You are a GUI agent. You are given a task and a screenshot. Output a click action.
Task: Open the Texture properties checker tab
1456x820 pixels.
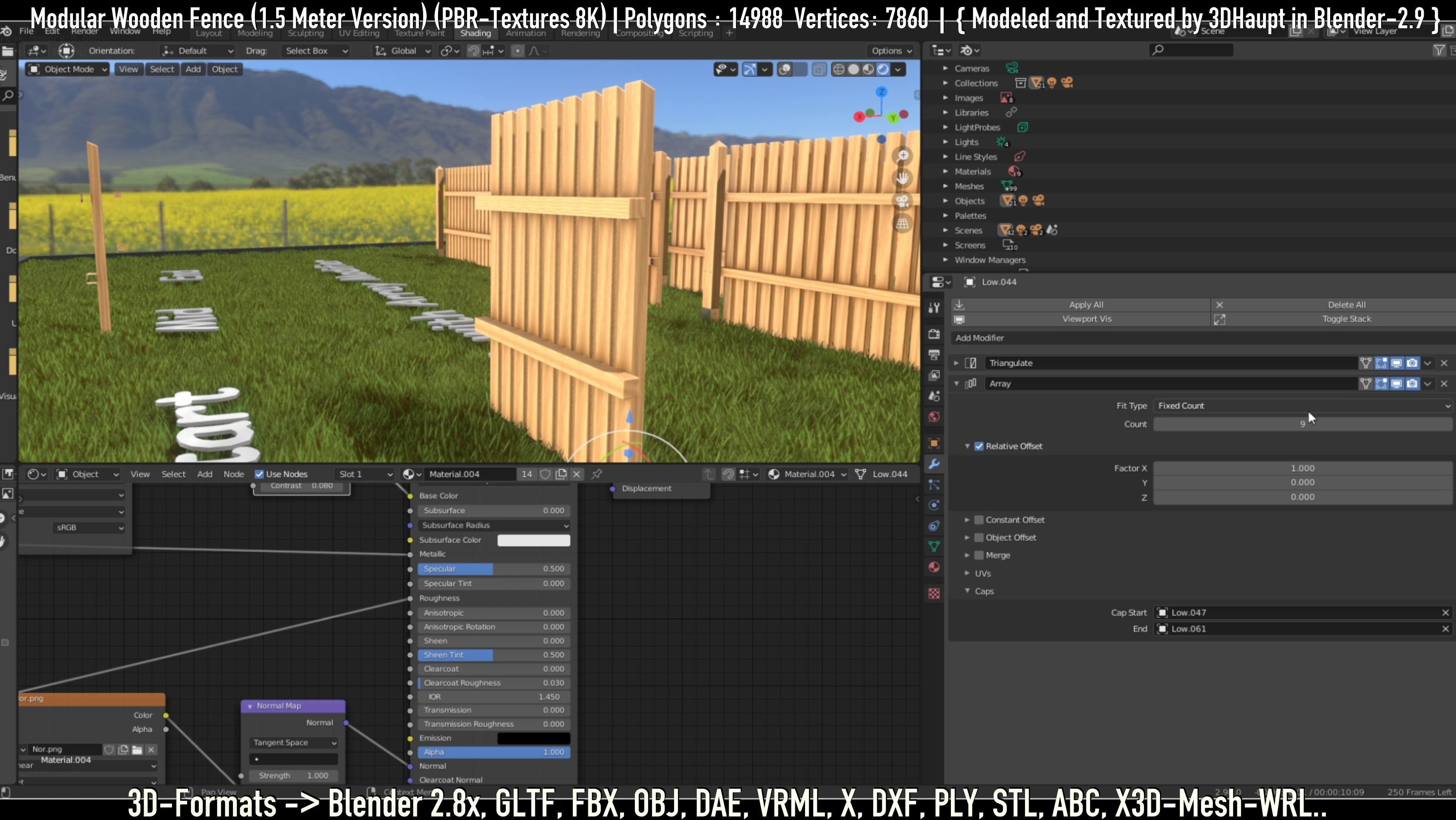(934, 593)
